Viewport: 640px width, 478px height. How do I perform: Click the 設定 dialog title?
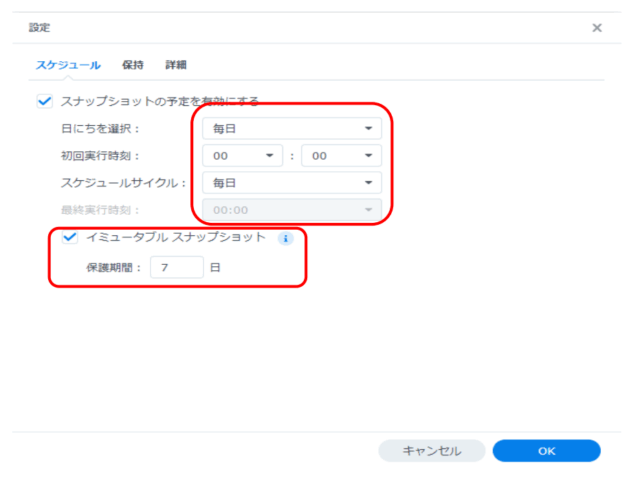[x=39, y=28]
